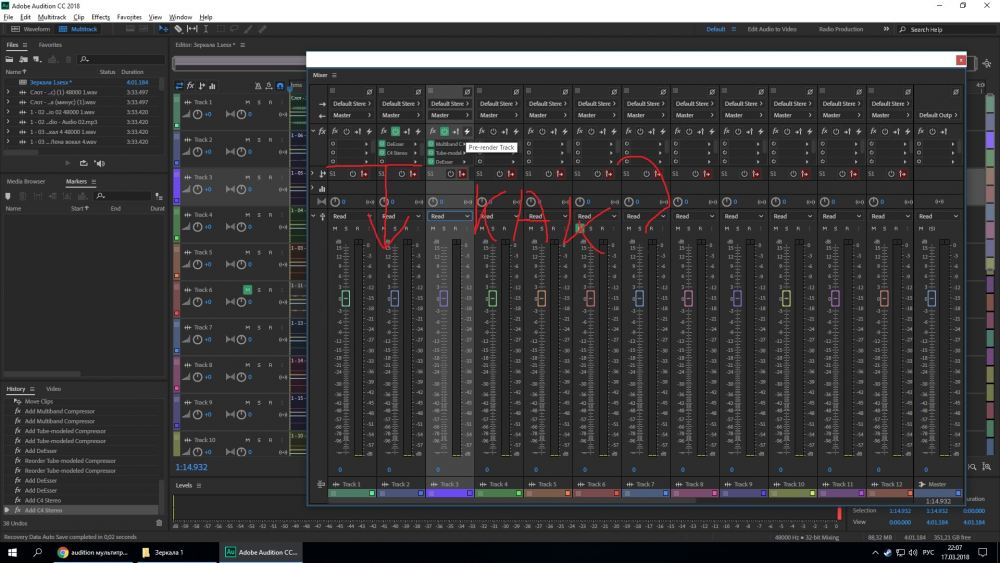
Task: Click Track 1 volume fader in Mixer
Action: (346, 298)
